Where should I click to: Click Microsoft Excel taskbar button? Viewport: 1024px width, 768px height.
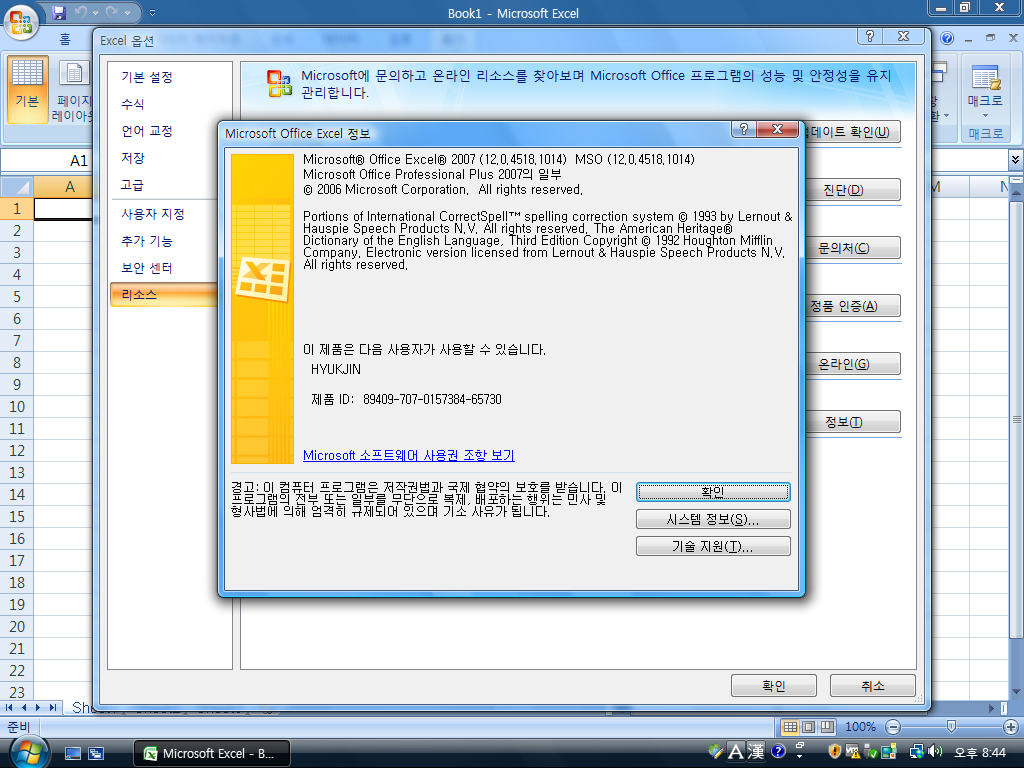[x=212, y=754]
